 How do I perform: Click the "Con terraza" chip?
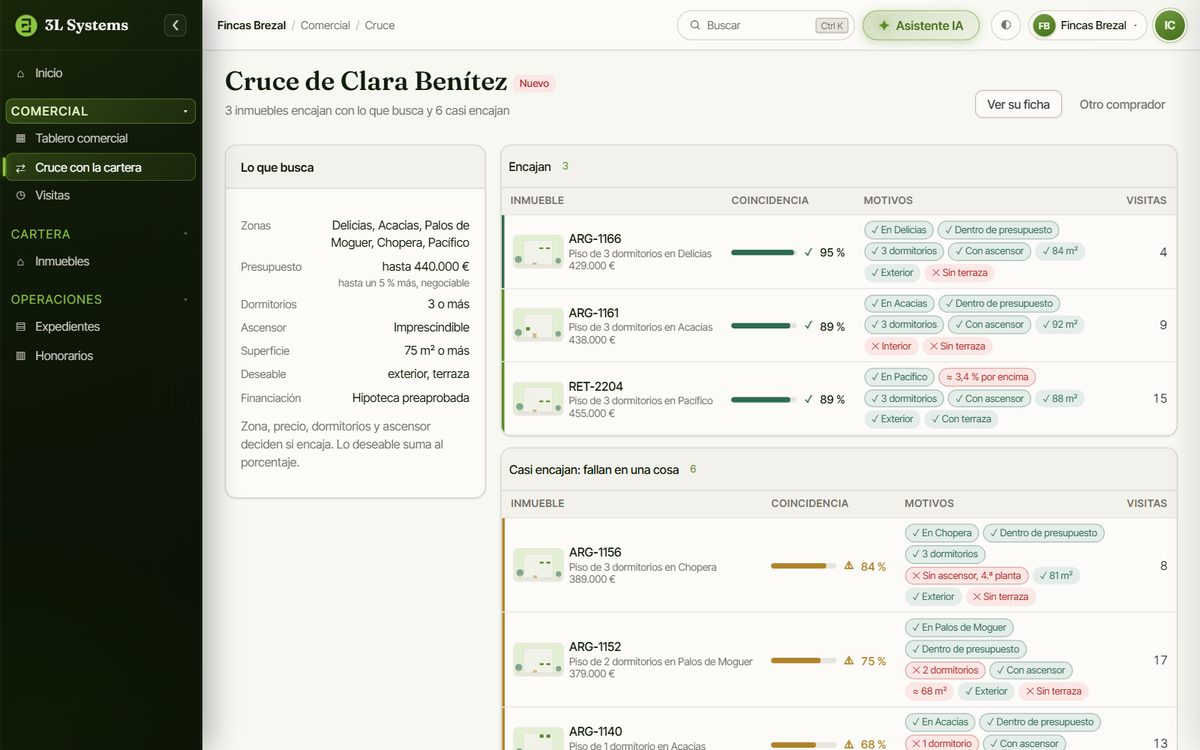coord(961,419)
